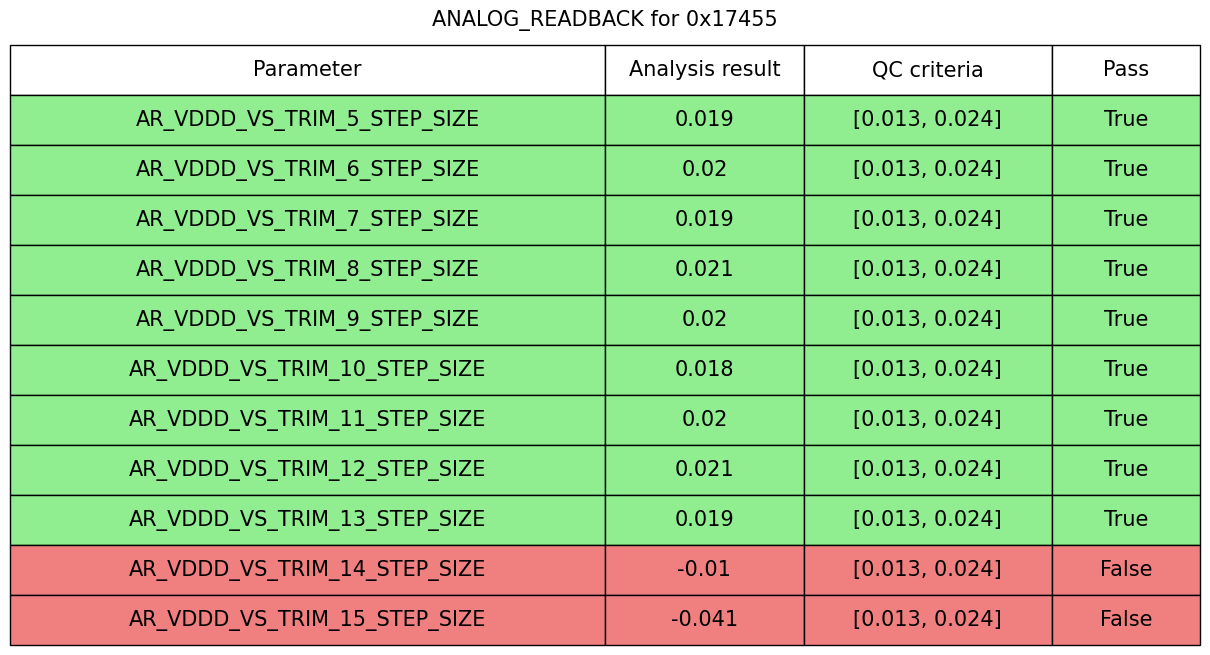
Task: Click the False cell for TRIM_15
Action: (1125, 620)
